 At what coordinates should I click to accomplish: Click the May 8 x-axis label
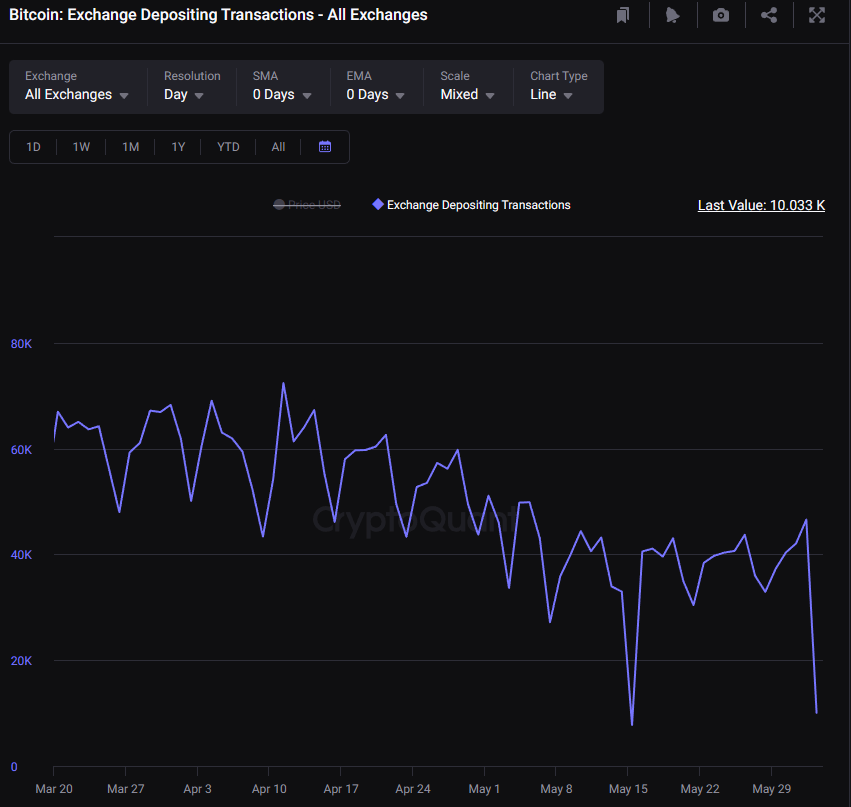click(x=556, y=789)
